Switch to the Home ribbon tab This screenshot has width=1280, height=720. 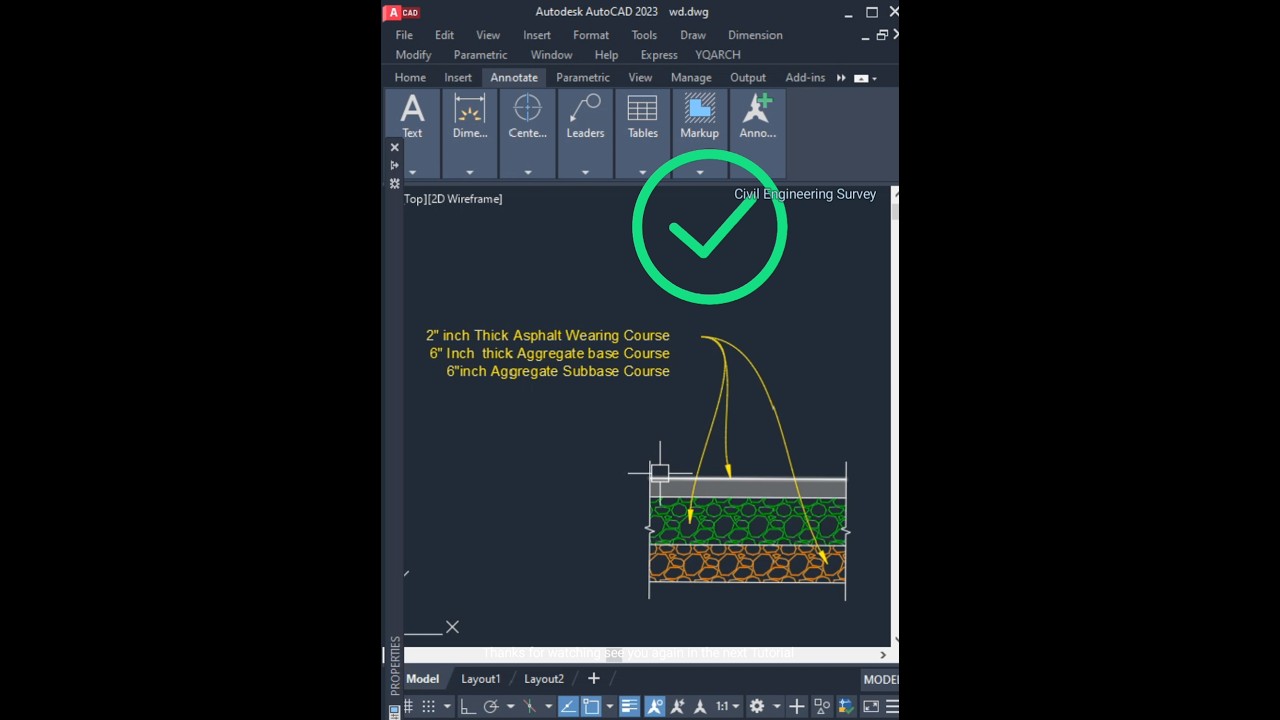(410, 77)
